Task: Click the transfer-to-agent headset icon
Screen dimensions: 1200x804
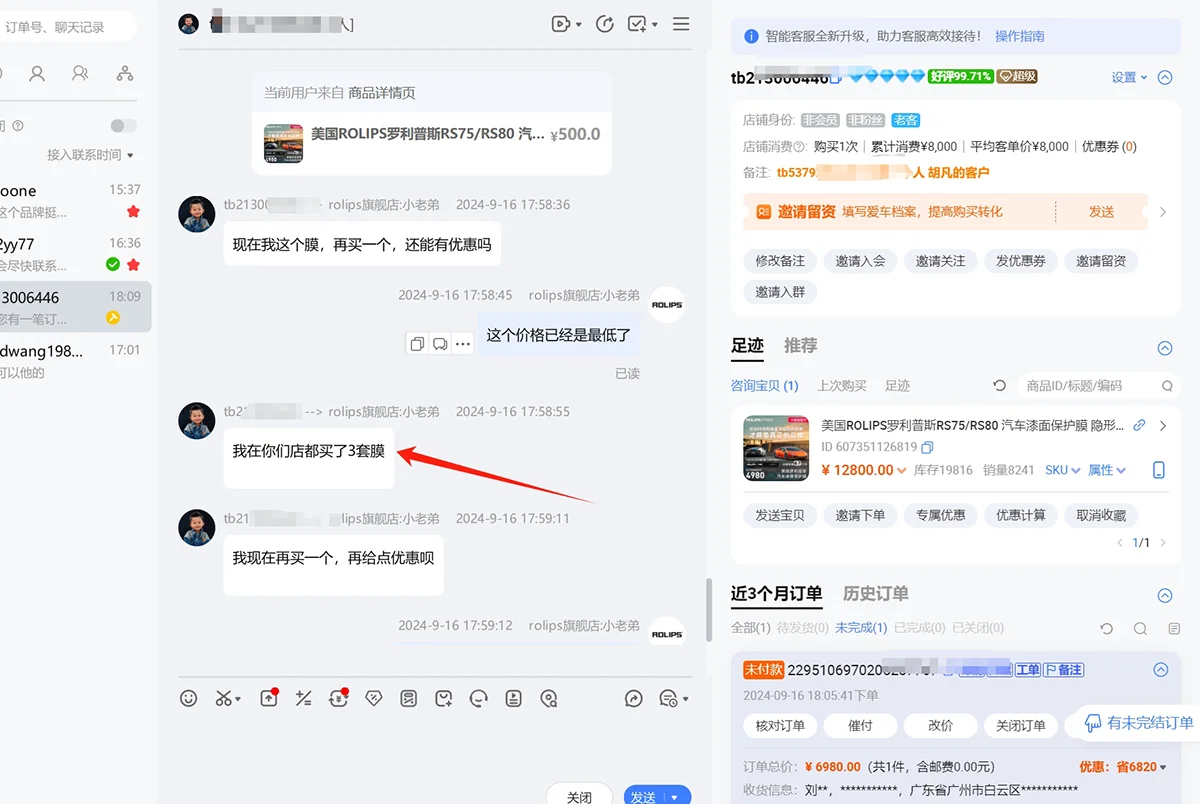Action: pyautogui.click(x=478, y=698)
